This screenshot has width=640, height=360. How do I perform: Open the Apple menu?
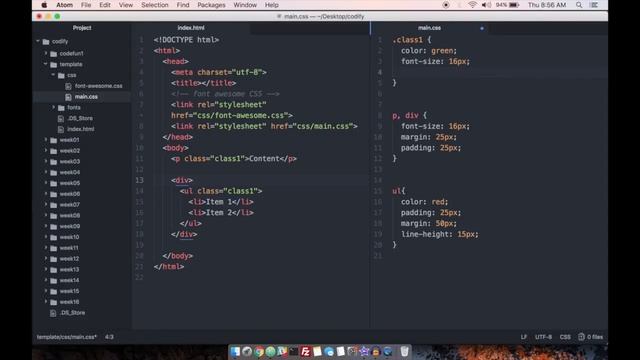[x=44, y=5]
